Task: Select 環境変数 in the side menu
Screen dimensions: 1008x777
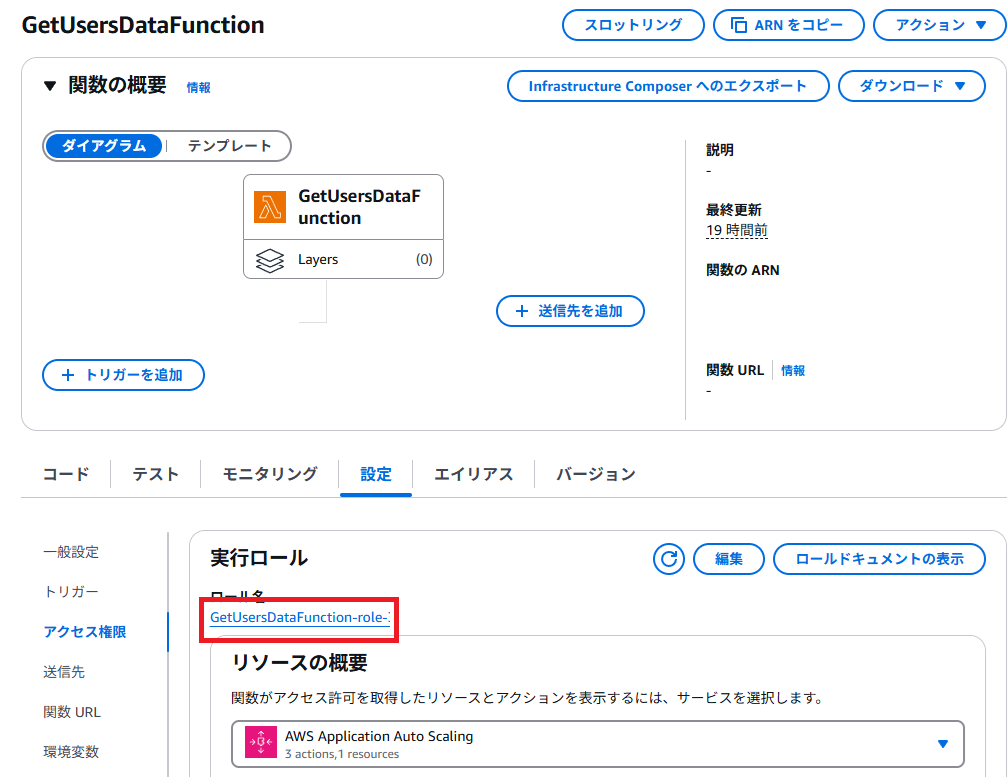Action: (71, 752)
